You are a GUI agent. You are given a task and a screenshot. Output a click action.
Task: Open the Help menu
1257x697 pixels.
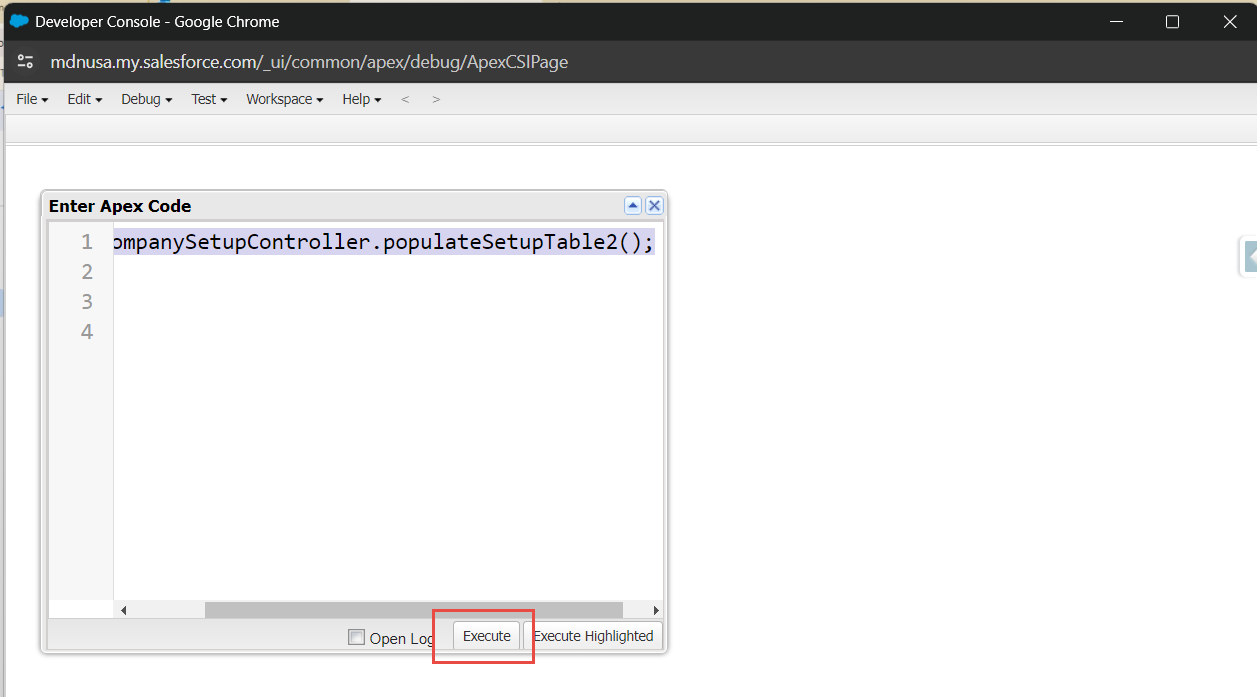click(362, 99)
